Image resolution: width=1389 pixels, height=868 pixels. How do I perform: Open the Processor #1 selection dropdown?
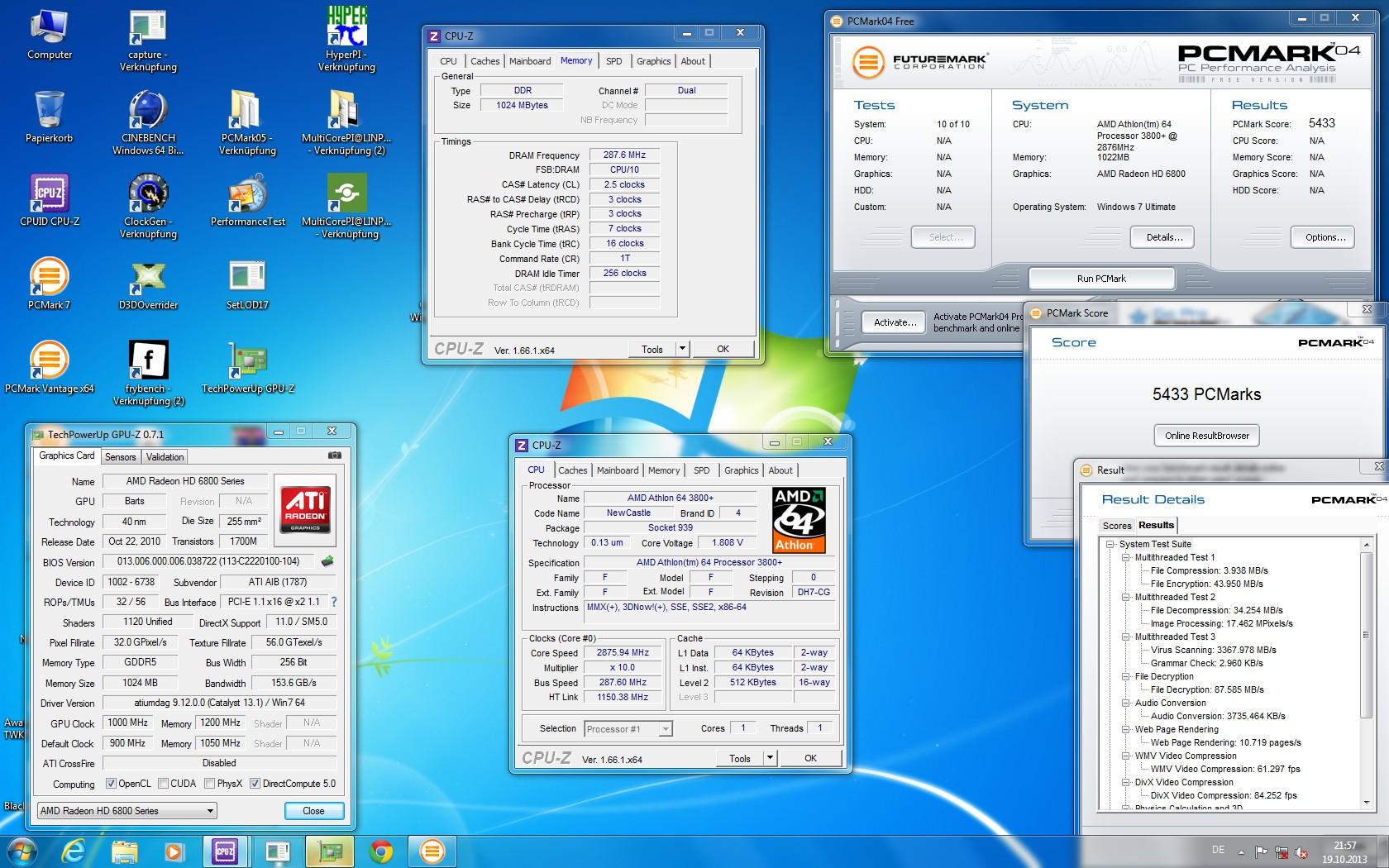coord(628,729)
